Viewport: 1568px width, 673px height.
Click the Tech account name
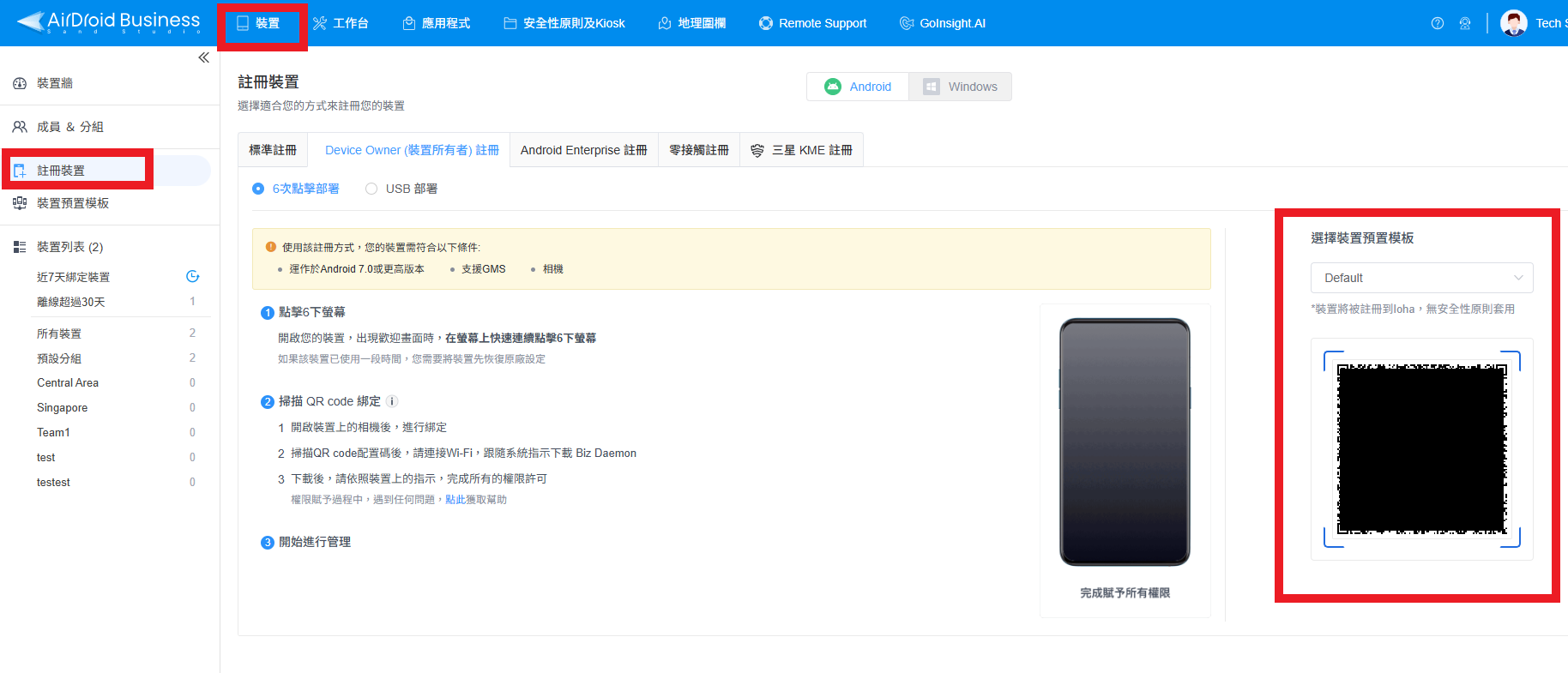click(1551, 23)
